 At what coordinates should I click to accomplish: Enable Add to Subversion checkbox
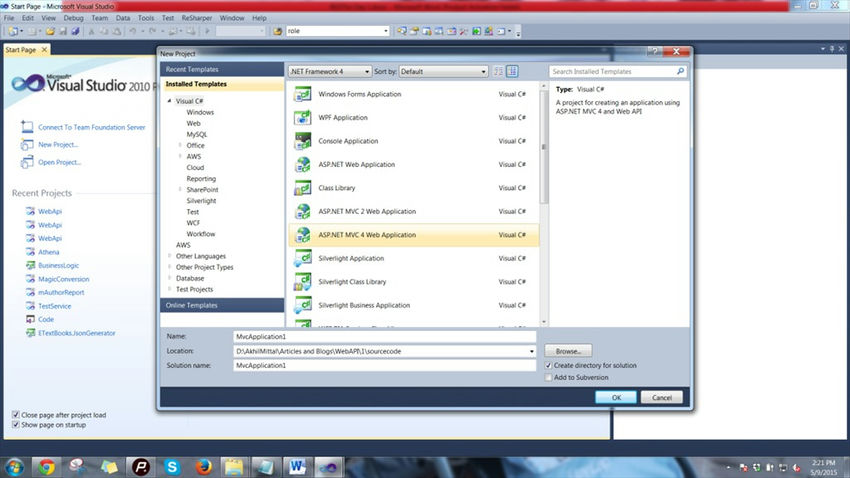[548, 378]
